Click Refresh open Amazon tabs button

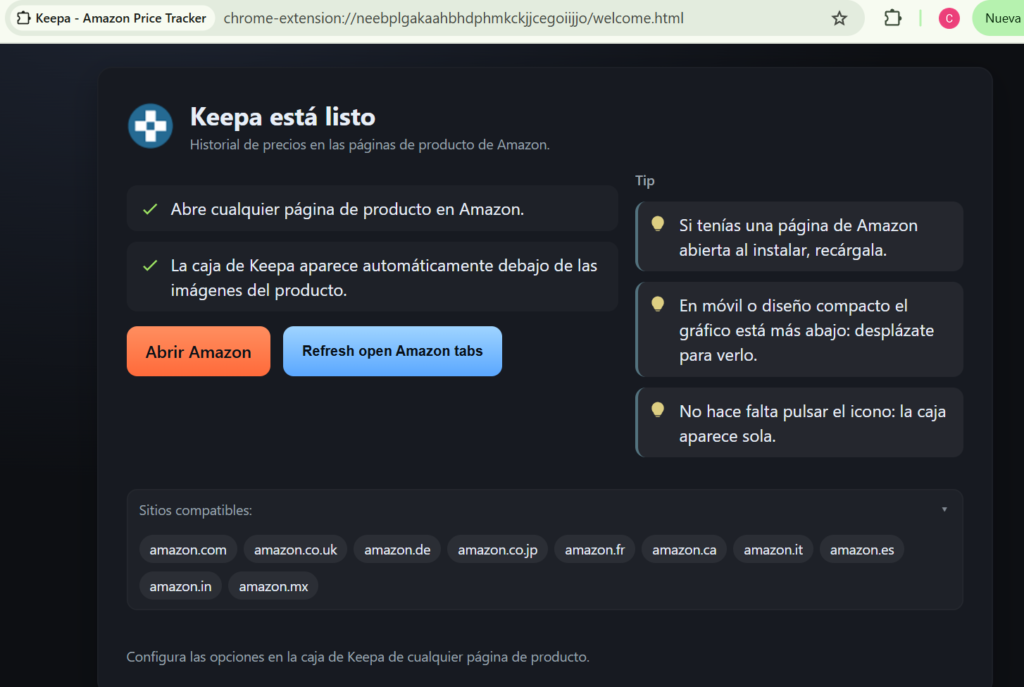click(x=392, y=351)
